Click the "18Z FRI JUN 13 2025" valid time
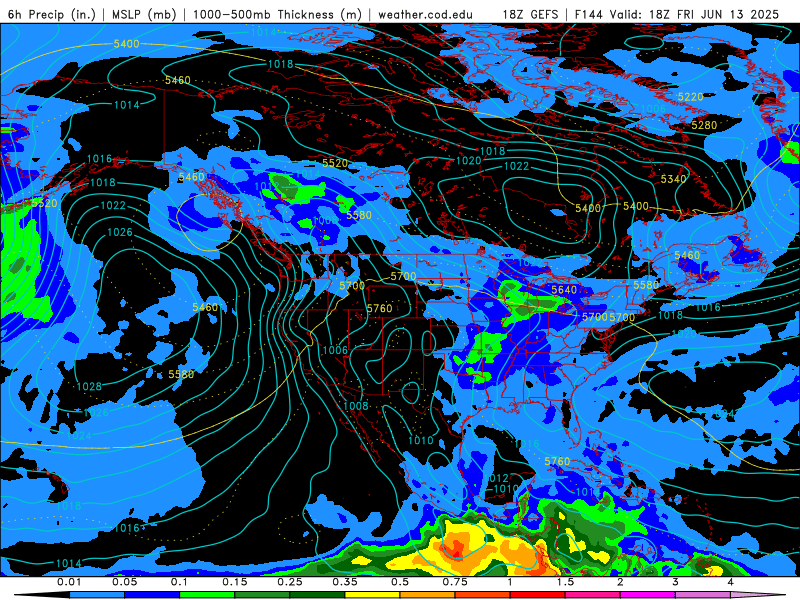Viewport: 800px width, 600px height. (714, 14)
